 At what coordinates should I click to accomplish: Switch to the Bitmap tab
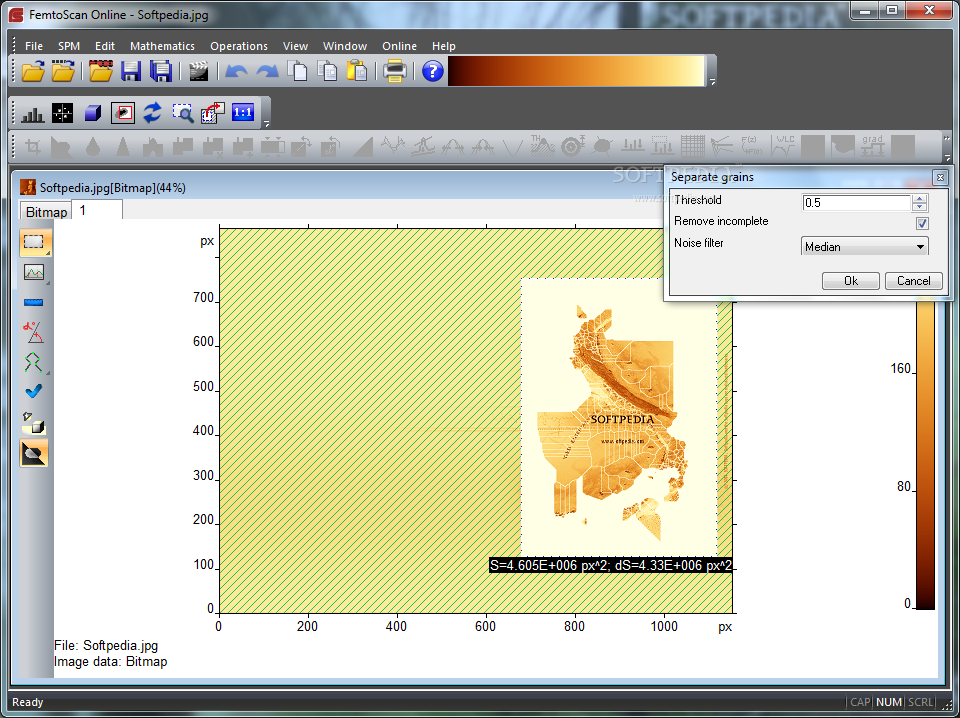[x=46, y=212]
